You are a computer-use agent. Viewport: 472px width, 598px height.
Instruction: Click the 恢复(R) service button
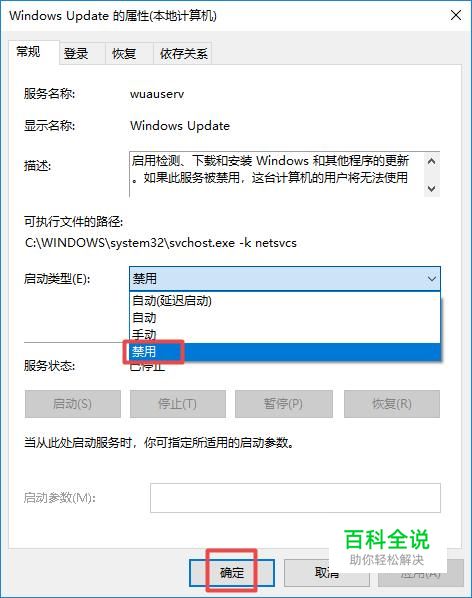392,403
